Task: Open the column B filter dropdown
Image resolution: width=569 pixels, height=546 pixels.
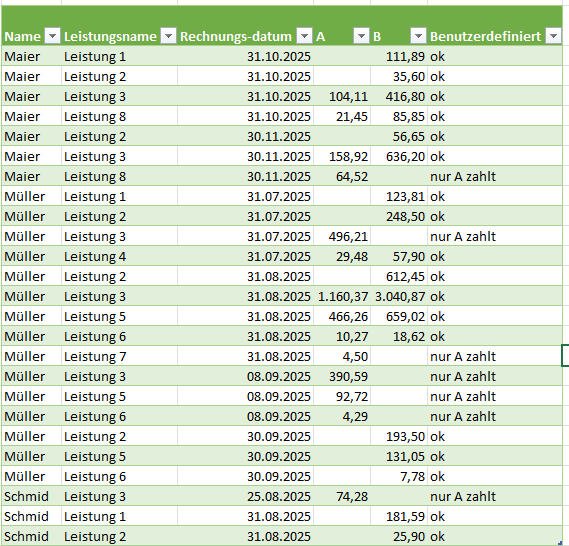Action: pyautogui.click(x=418, y=36)
